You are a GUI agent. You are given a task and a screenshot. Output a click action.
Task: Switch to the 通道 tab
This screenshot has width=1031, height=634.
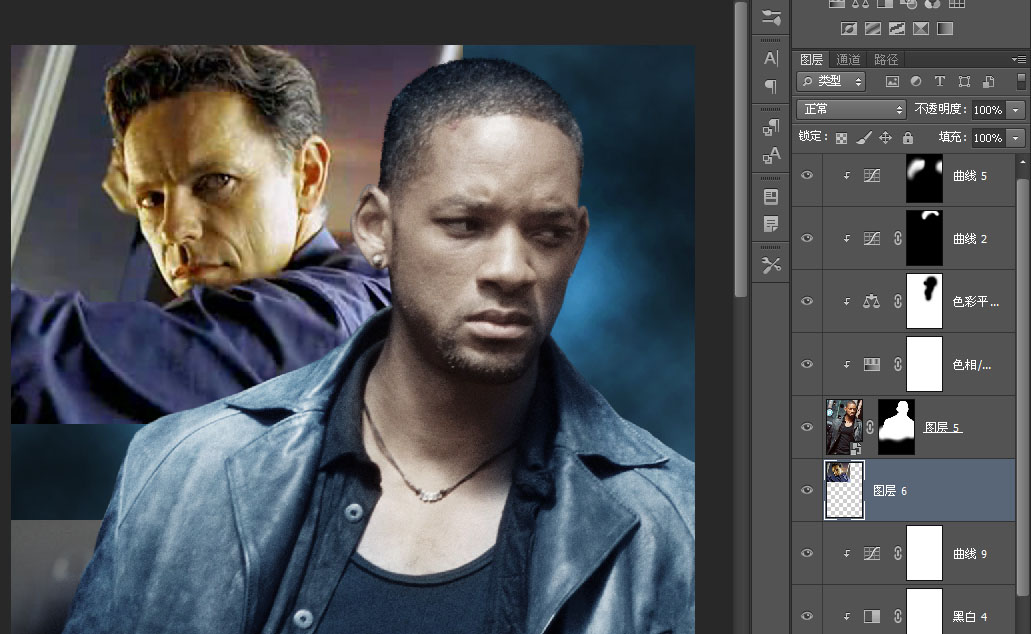[x=848, y=60]
